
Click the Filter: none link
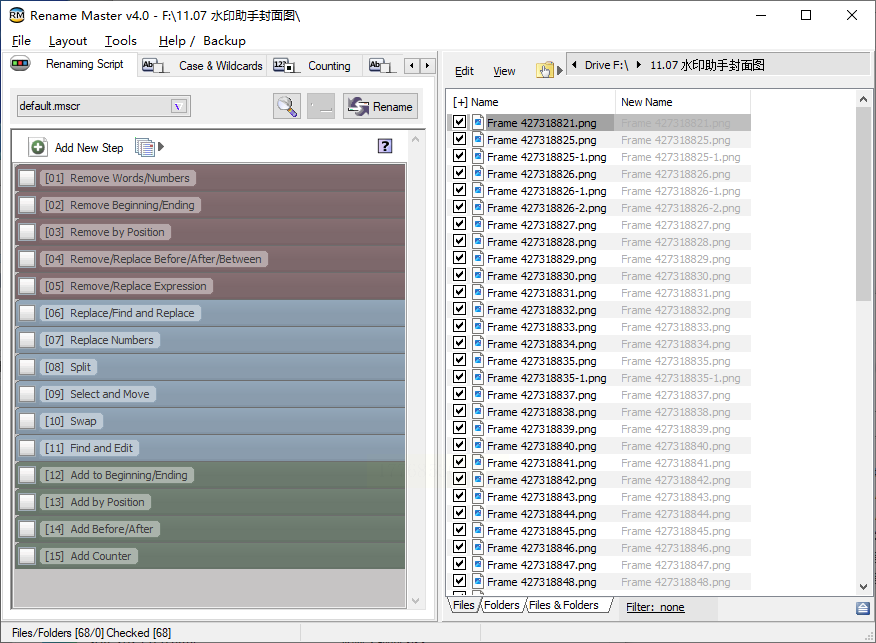(x=655, y=607)
